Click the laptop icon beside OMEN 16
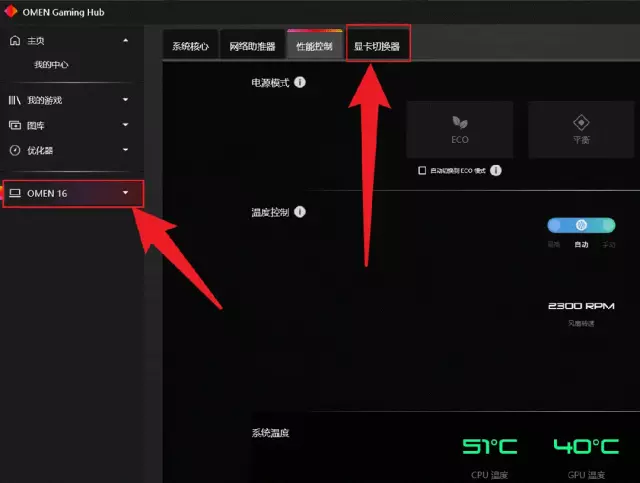This screenshot has height=483, width=640. point(15,193)
